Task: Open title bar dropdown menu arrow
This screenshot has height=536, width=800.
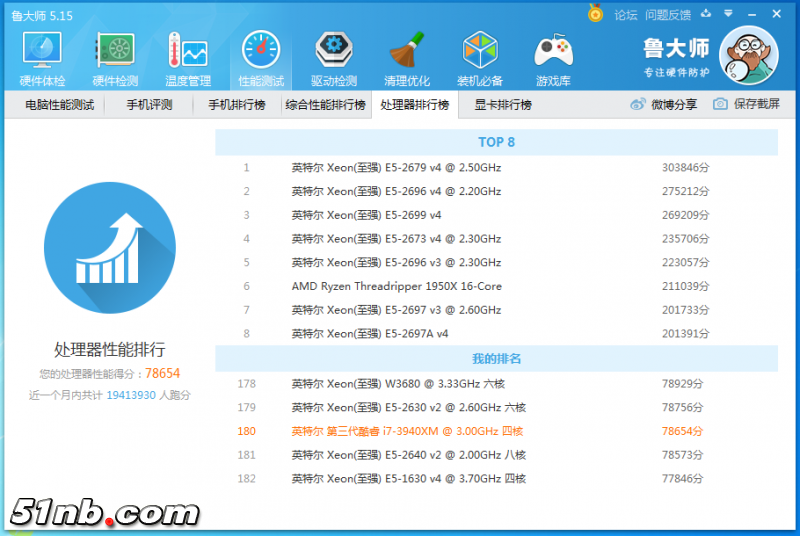Action: (728, 14)
